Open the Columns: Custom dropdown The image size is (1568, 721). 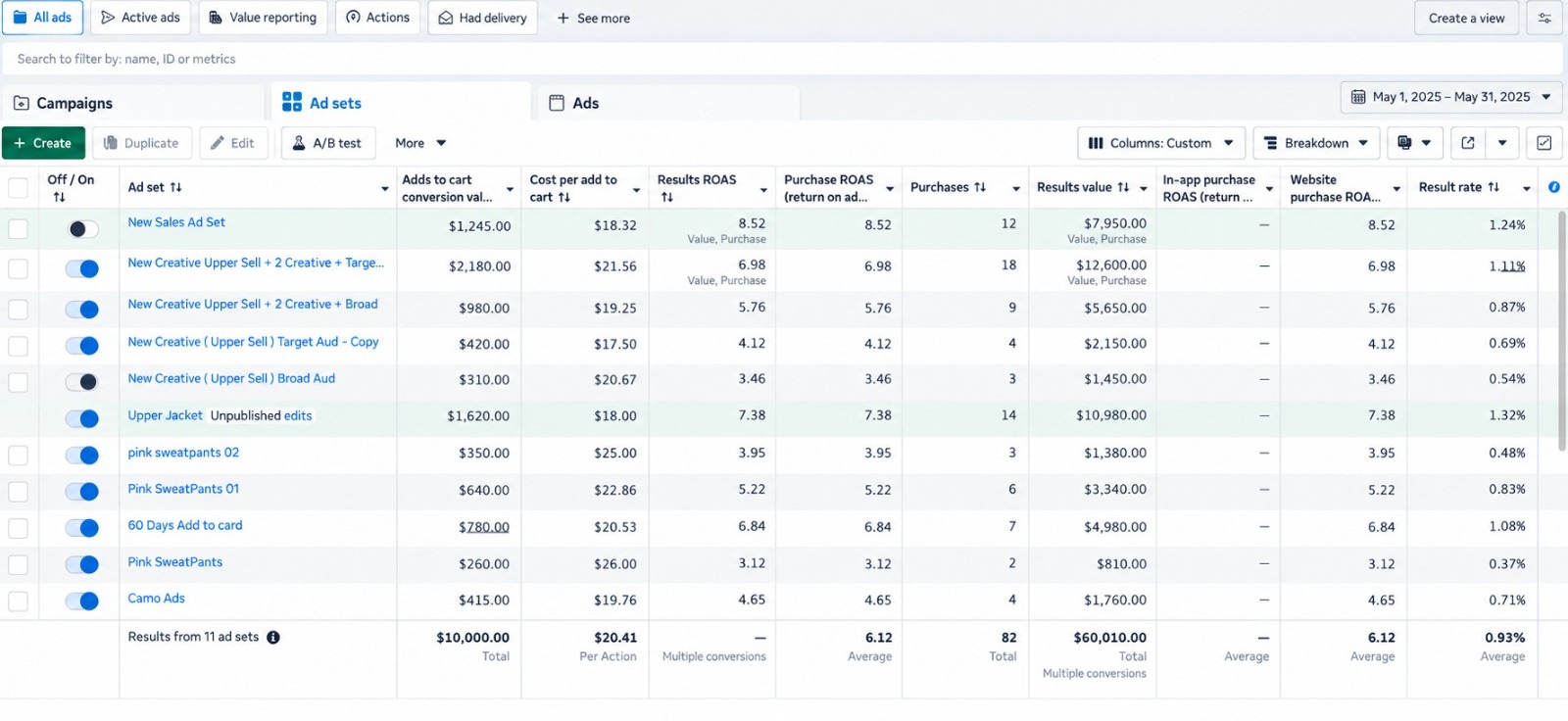point(1161,143)
